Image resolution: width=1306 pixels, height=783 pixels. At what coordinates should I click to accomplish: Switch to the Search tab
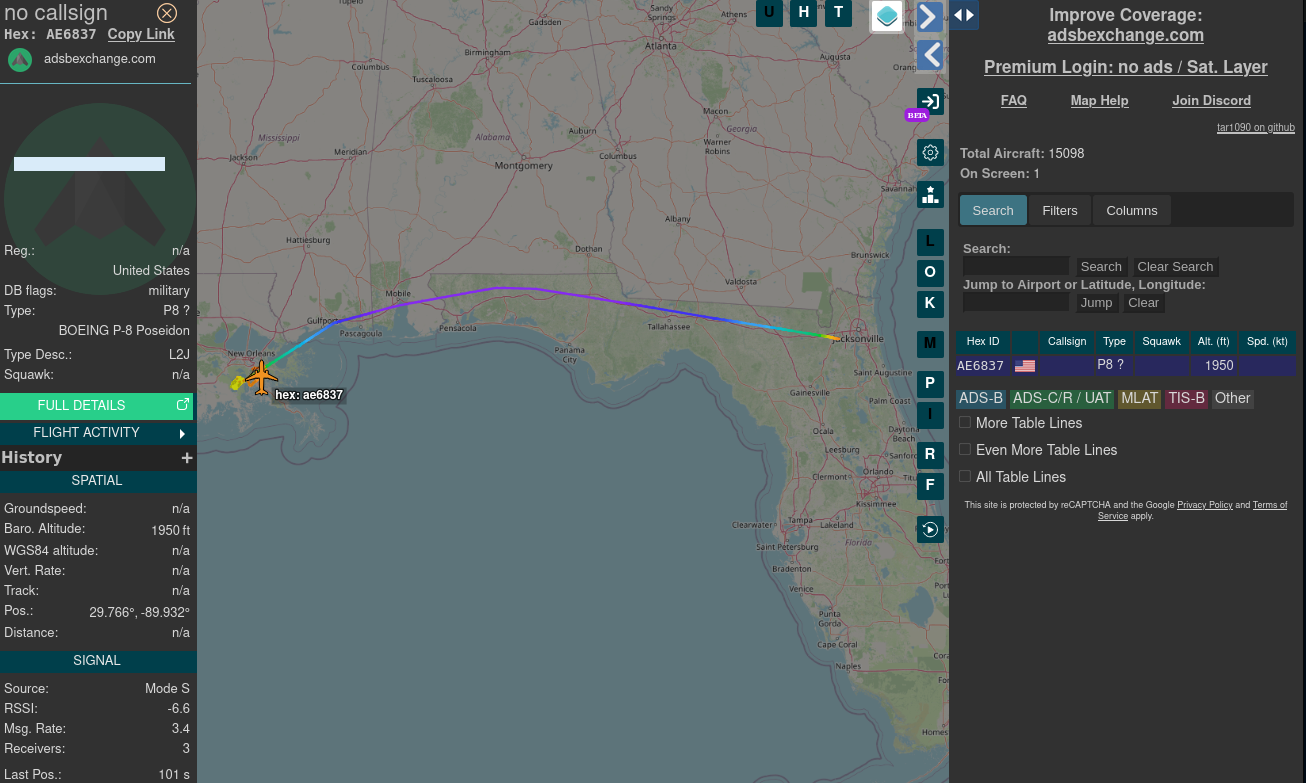pos(993,210)
